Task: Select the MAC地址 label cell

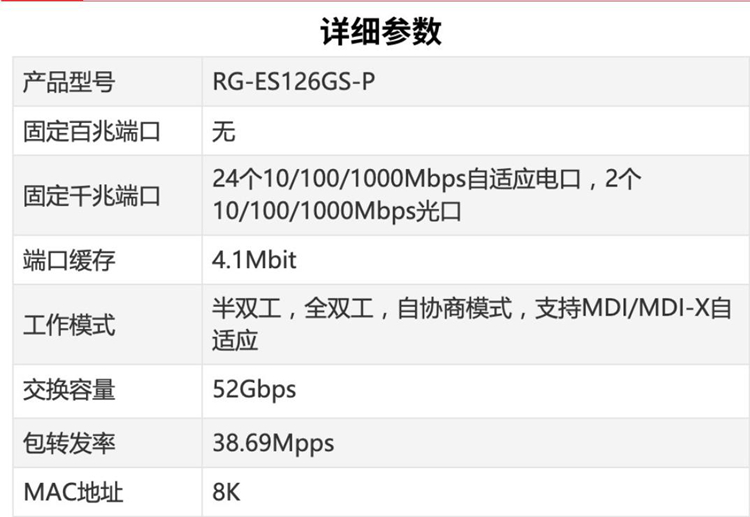Action: pos(108,492)
